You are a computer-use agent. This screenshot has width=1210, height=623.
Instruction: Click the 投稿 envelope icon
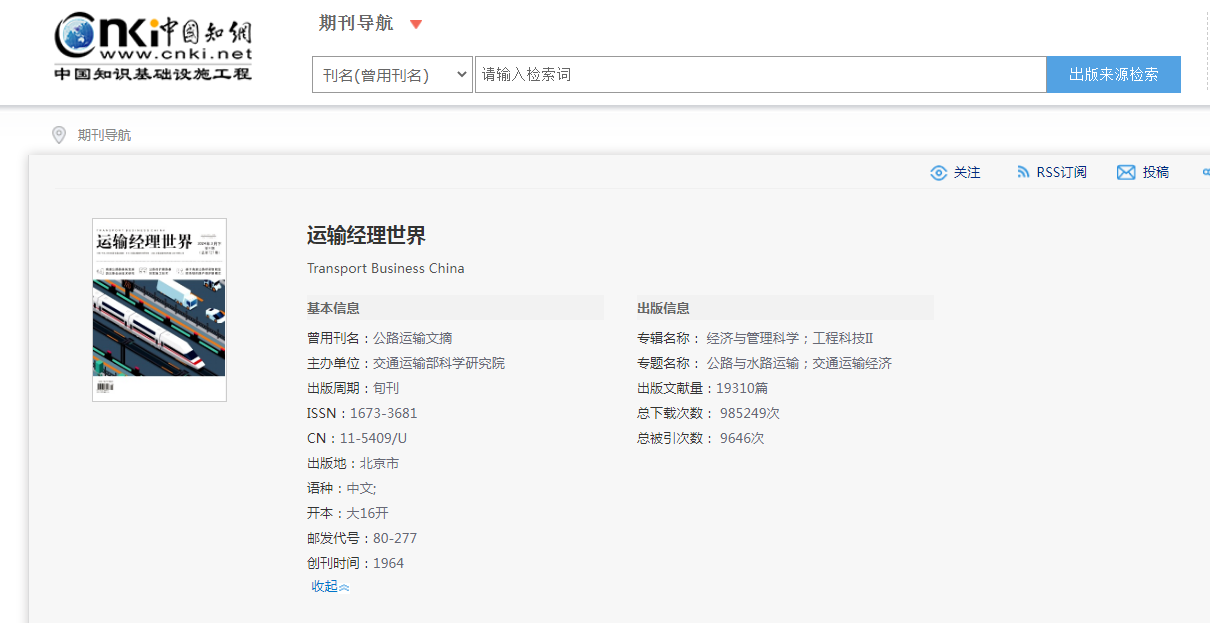(x=1126, y=173)
